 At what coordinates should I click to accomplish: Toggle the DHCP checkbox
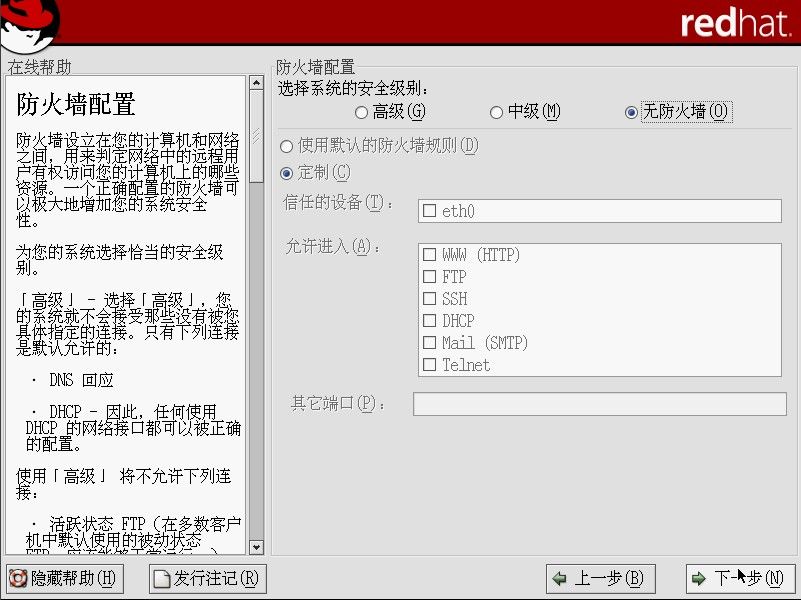click(430, 321)
